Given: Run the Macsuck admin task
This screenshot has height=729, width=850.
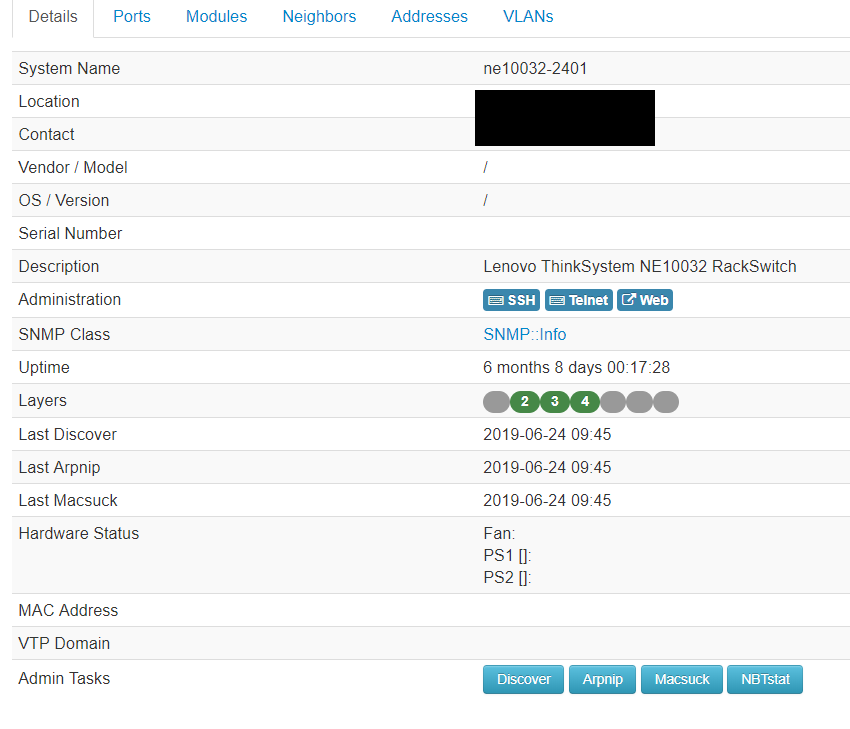Looking at the screenshot, I should [681, 679].
